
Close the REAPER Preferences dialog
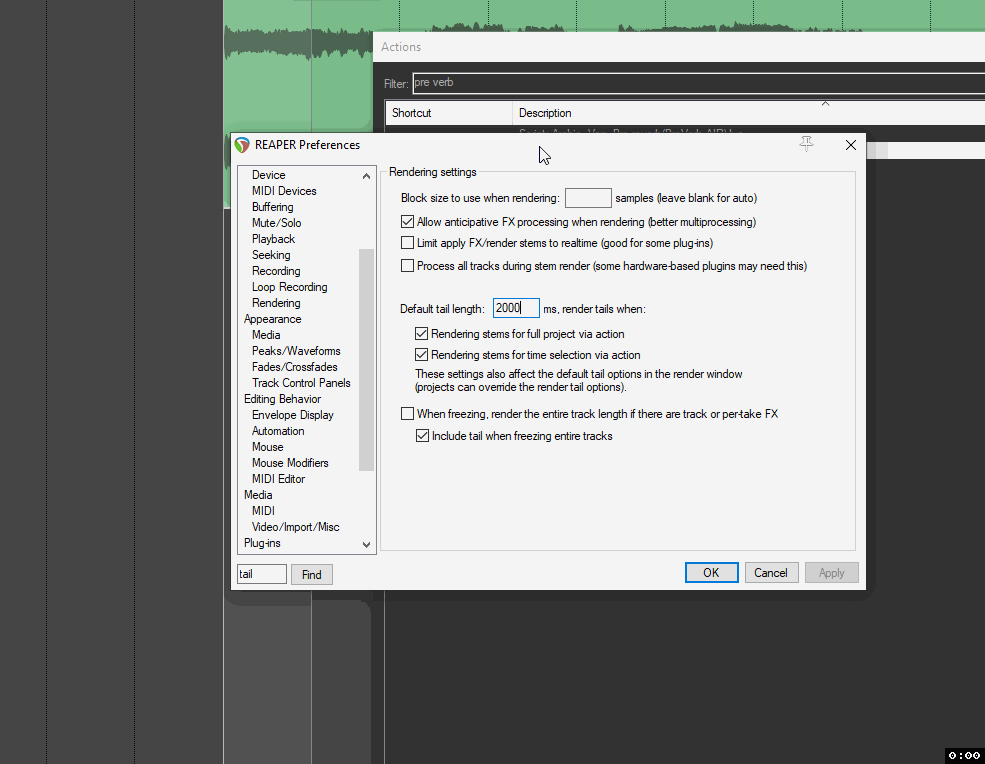coord(851,145)
